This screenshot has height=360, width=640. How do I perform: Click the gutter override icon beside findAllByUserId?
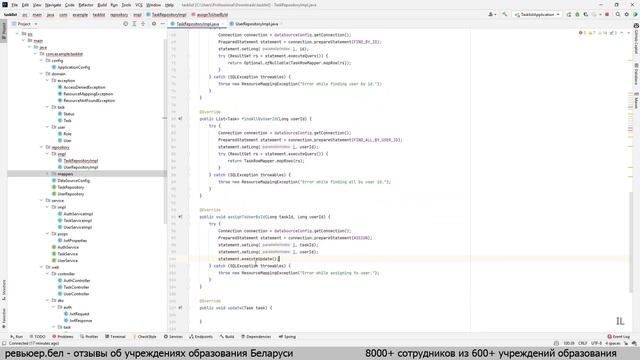(180, 119)
